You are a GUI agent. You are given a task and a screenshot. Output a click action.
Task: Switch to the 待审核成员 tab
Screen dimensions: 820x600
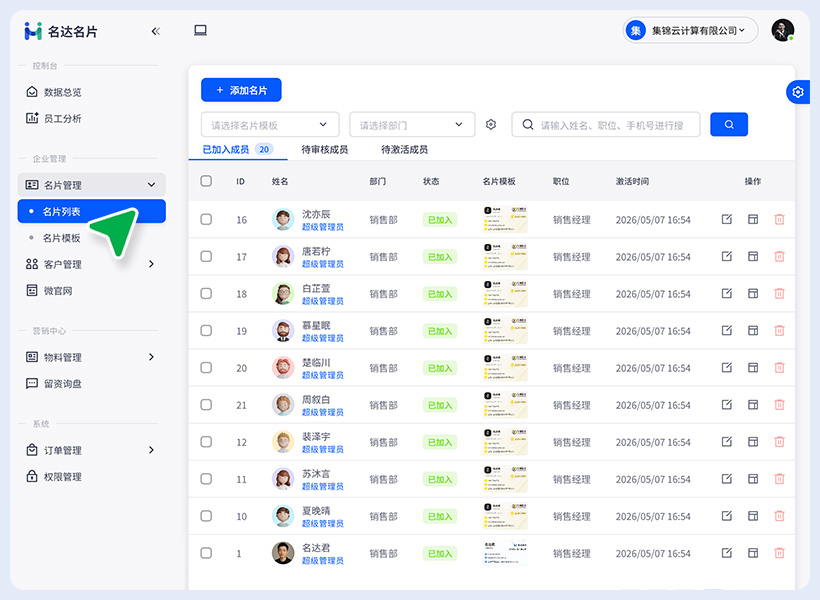pyautogui.click(x=325, y=150)
